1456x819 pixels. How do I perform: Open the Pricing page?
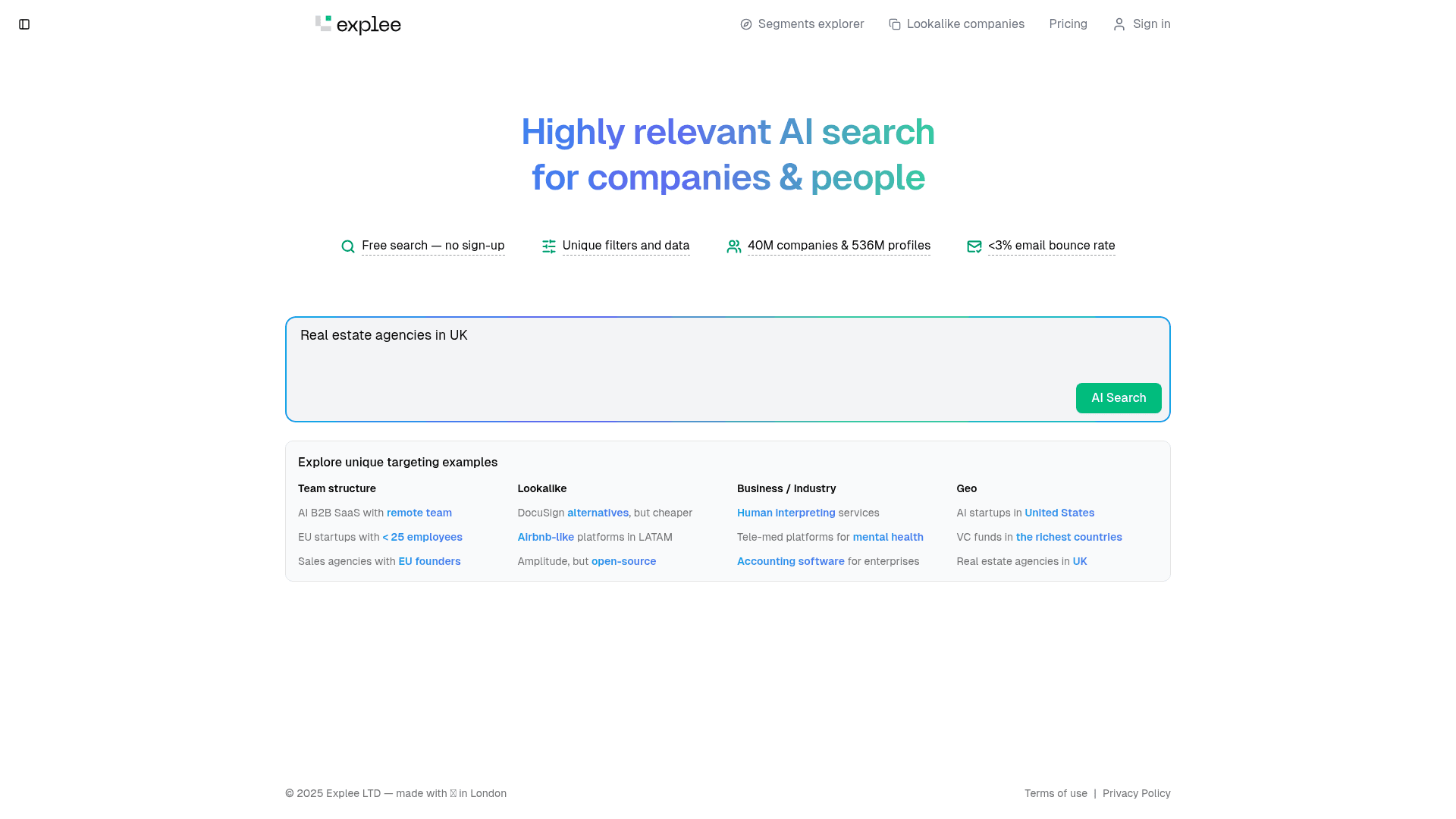click(x=1068, y=24)
